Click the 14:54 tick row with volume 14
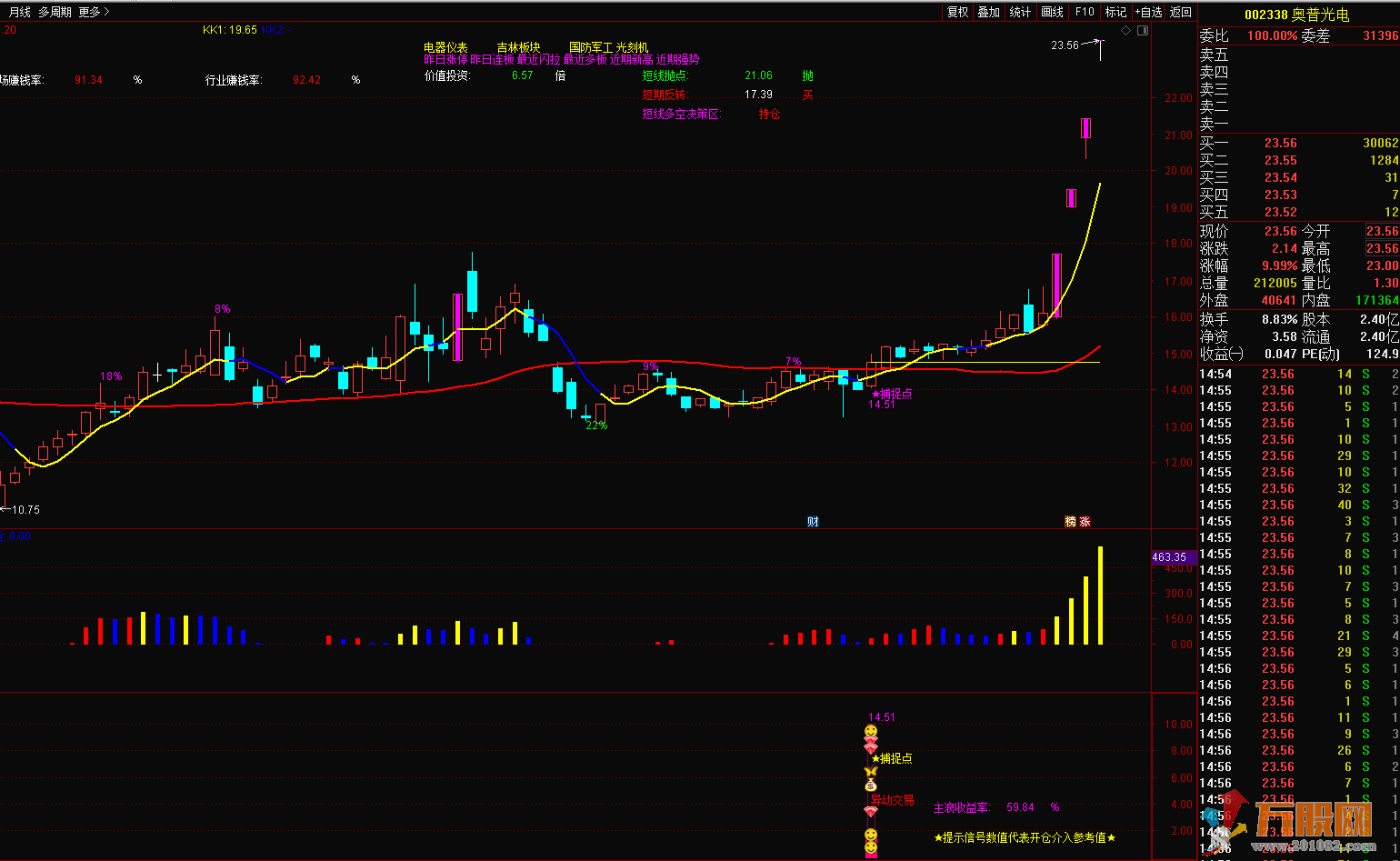Screen dimensions: 1400x861 click(1299, 374)
